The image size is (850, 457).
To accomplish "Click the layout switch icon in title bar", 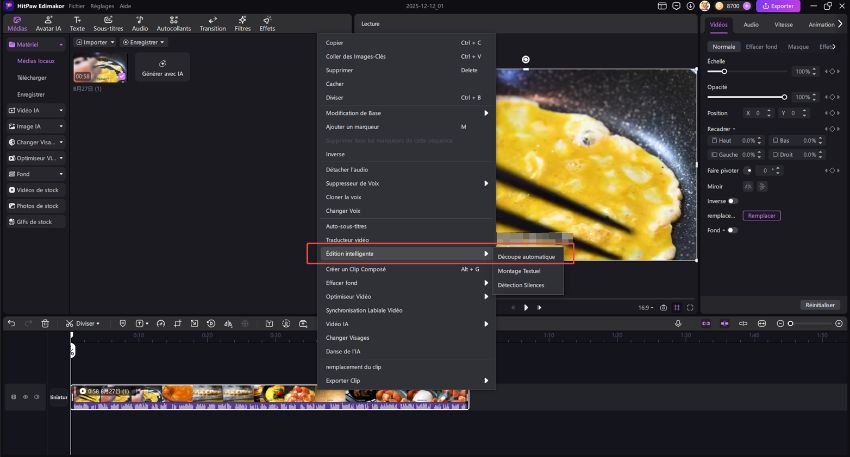I will tap(662, 6).
